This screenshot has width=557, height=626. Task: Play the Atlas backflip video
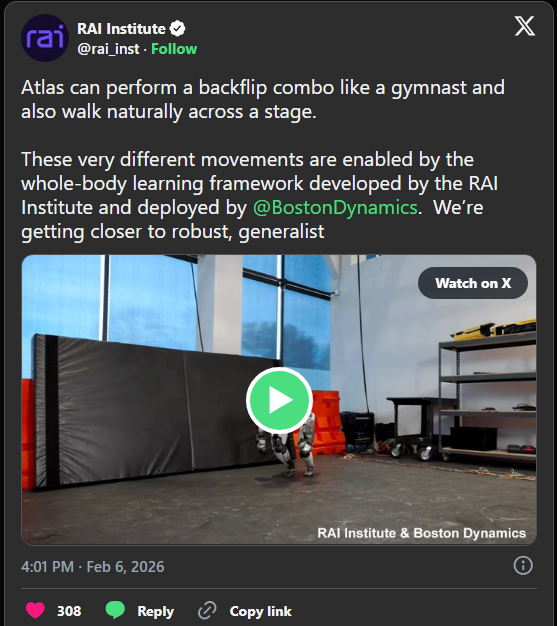pos(279,400)
